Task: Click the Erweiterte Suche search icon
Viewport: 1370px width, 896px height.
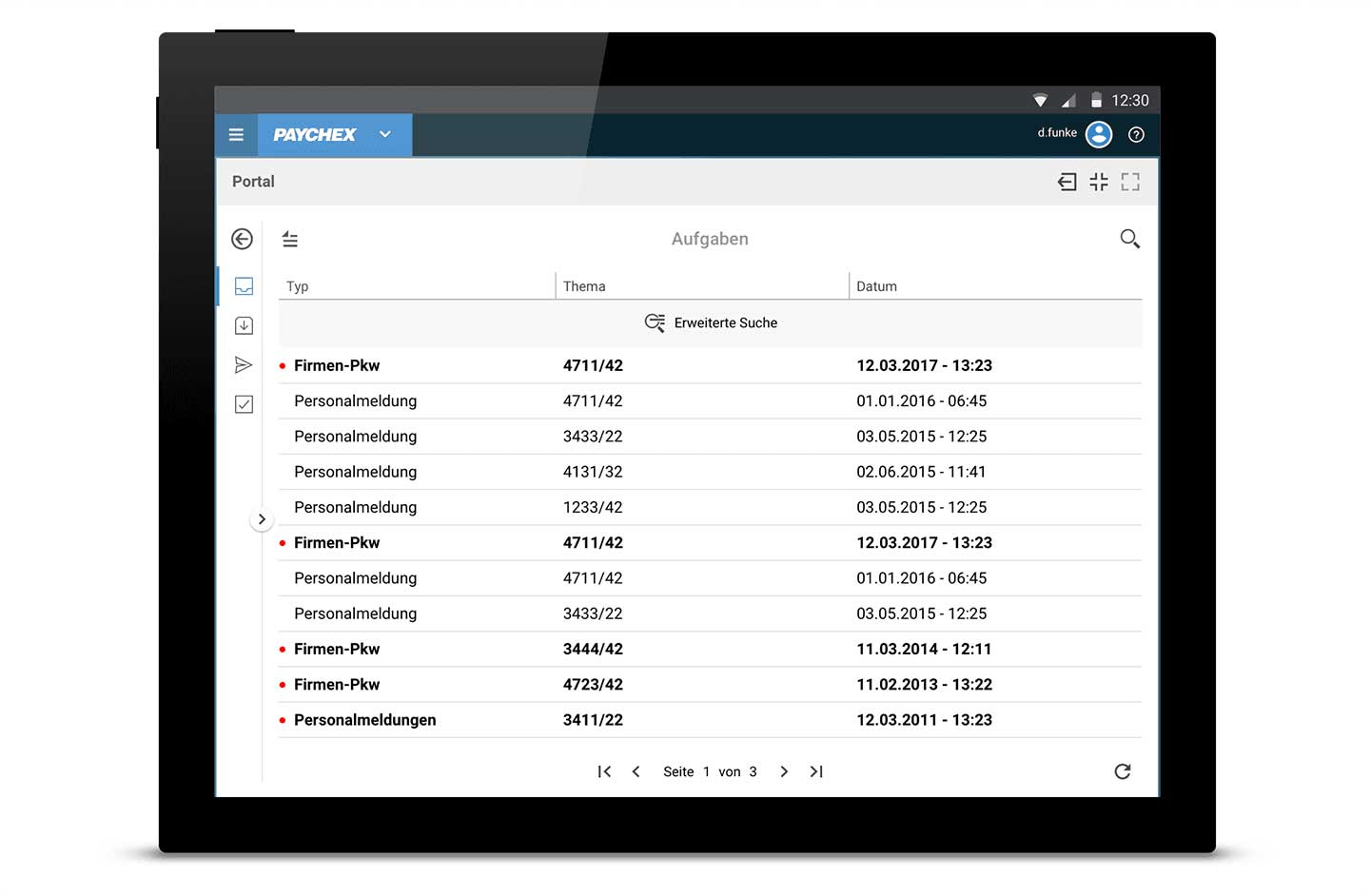Action: tap(655, 323)
